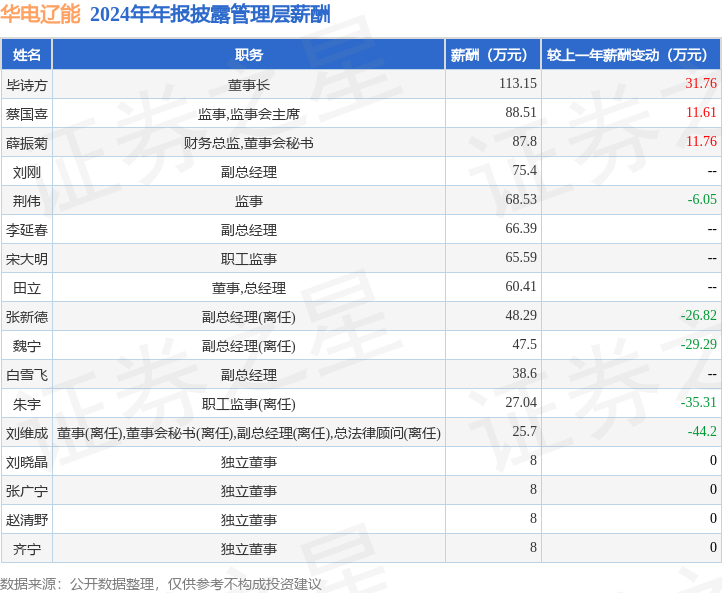Click salary value 27.04
The width and height of the screenshot is (722, 593).
(x=521, y=402)
